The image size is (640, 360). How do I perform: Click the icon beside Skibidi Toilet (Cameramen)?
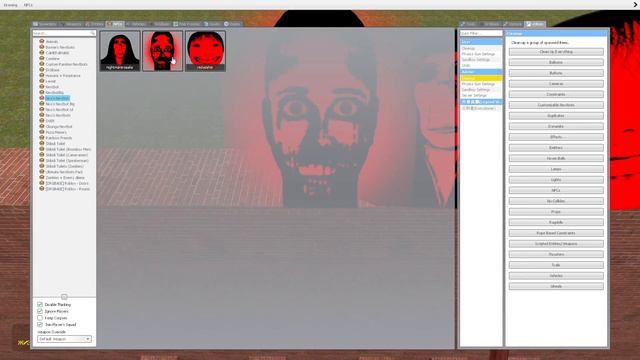pos(42,155)
